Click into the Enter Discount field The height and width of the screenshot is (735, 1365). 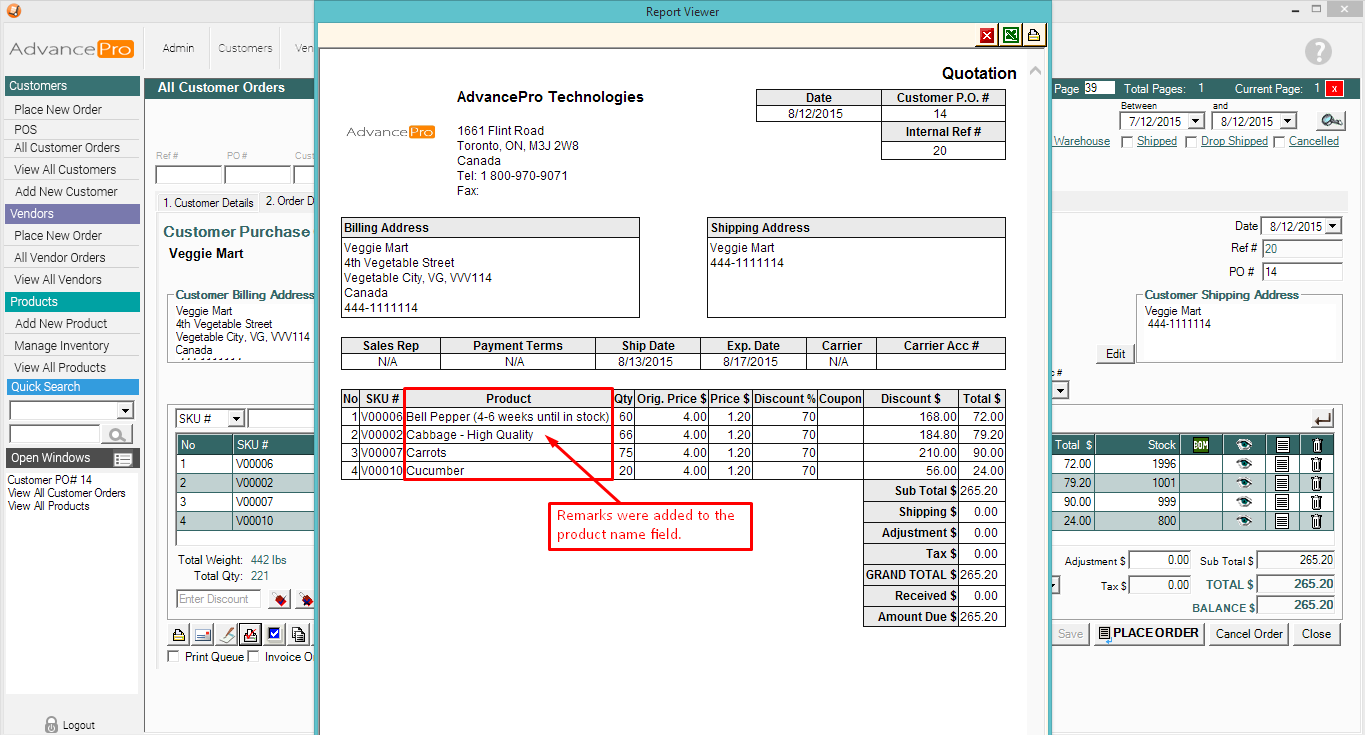pos(218,599)
